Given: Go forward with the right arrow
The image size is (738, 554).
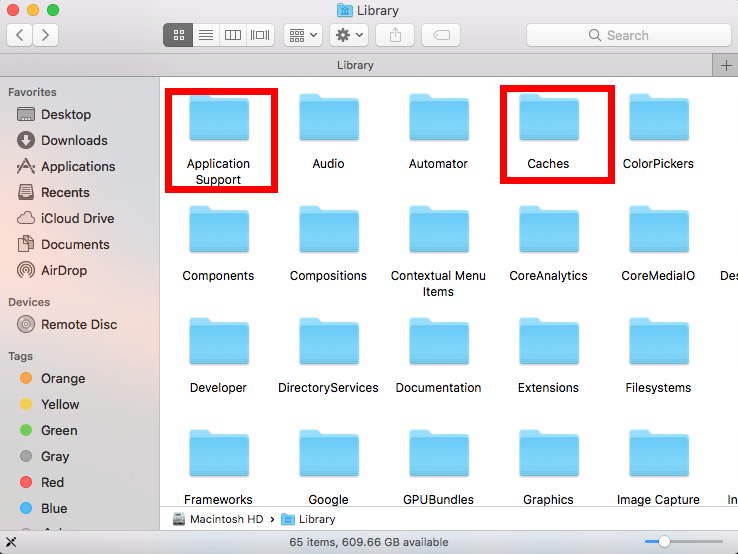Looking at the screenshot, I should pyautogui.click(x=45, y=35).
